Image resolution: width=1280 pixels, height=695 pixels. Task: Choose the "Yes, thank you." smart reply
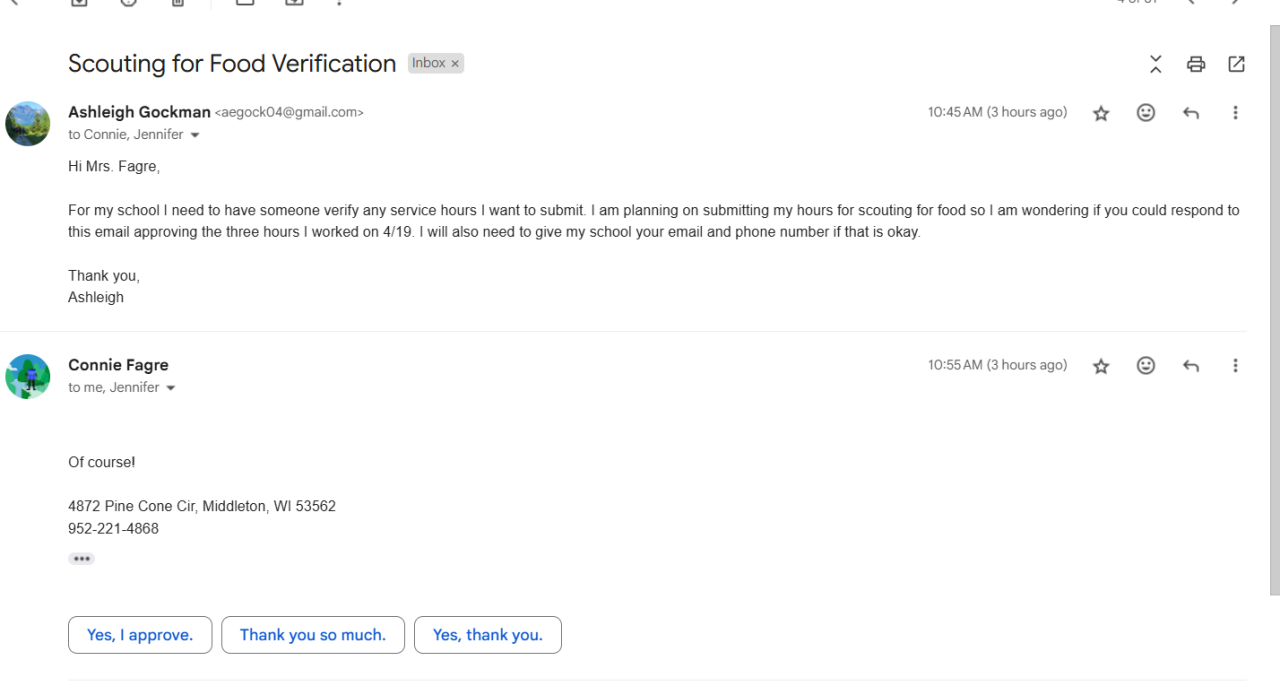tap(487, 635)
